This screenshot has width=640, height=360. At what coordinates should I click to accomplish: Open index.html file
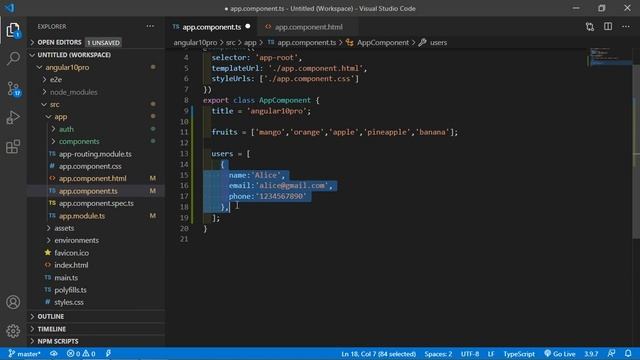pyautogui.click(x=96, y=265)
